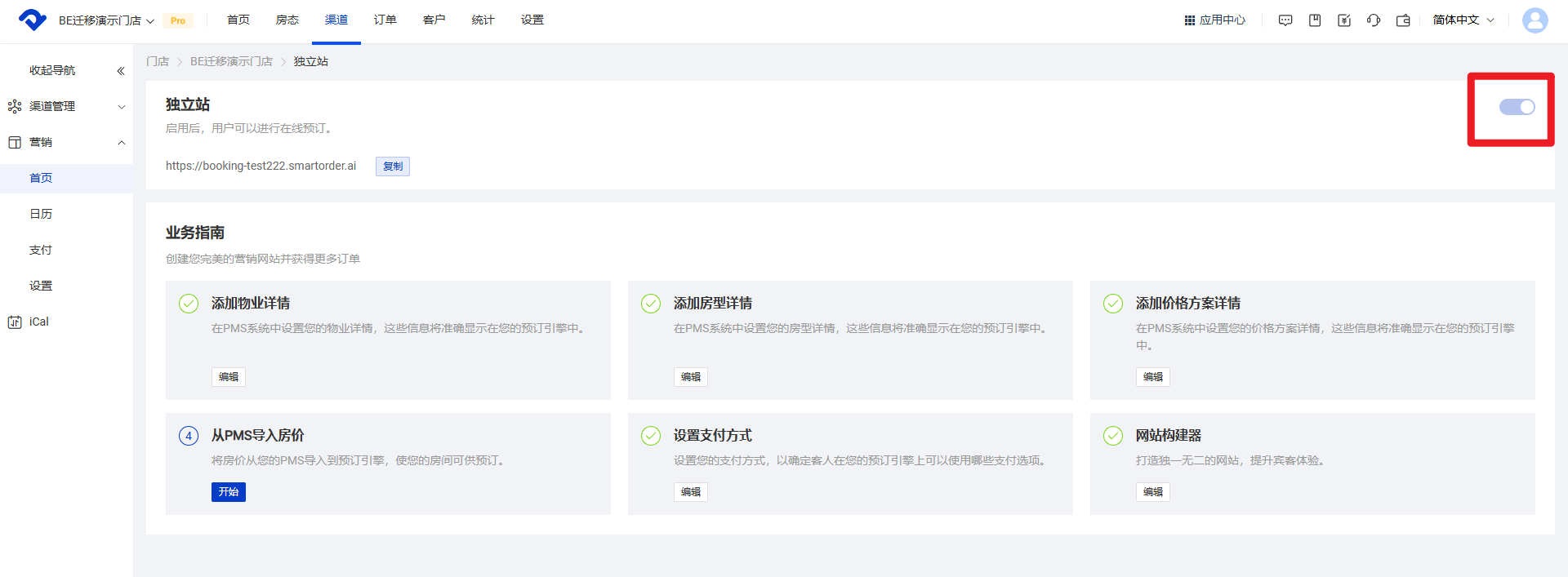
Task: Click the green check on 添加房型详情
Action: [x=651, y=304]
